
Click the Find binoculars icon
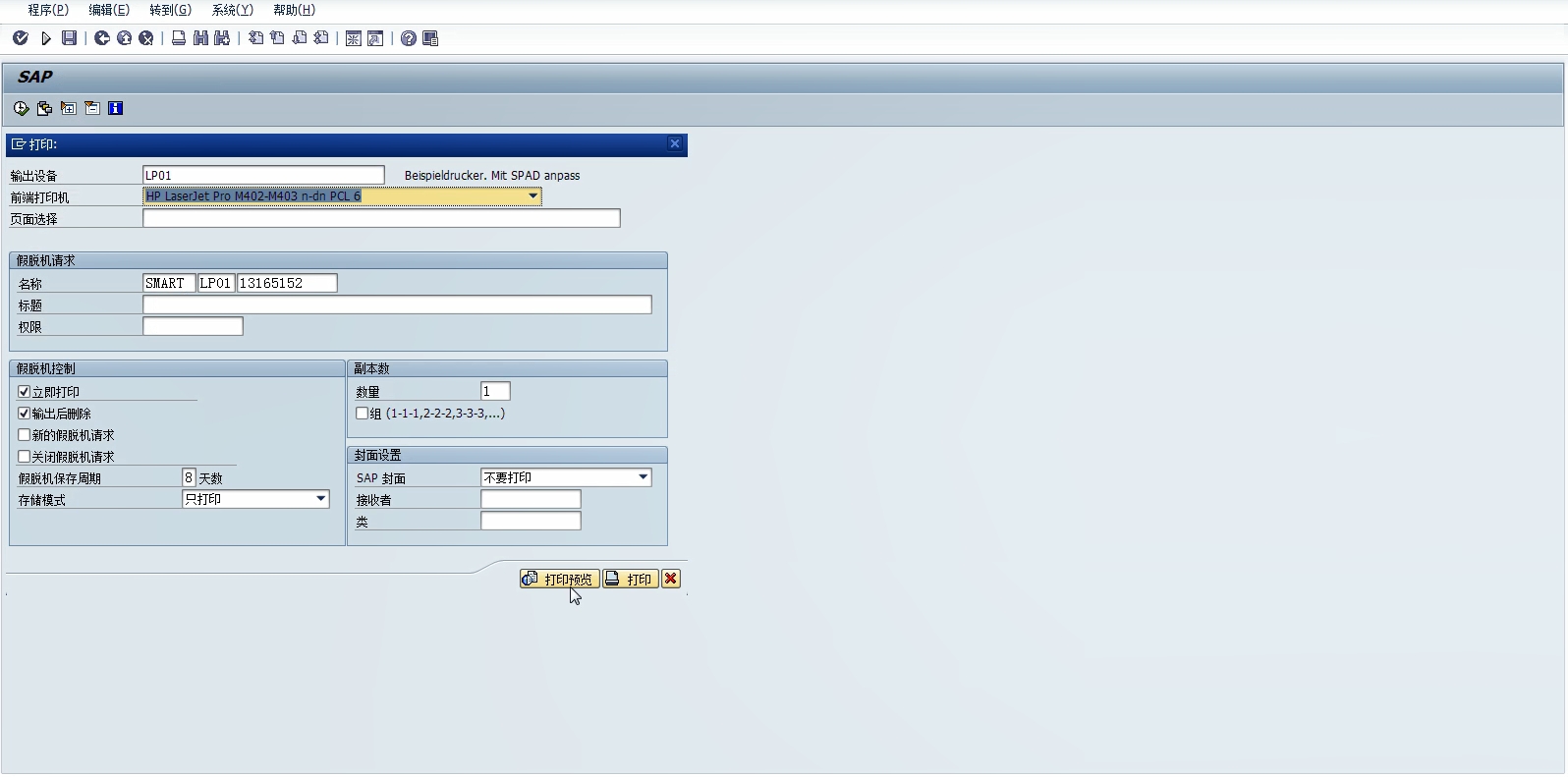(200, 38)
